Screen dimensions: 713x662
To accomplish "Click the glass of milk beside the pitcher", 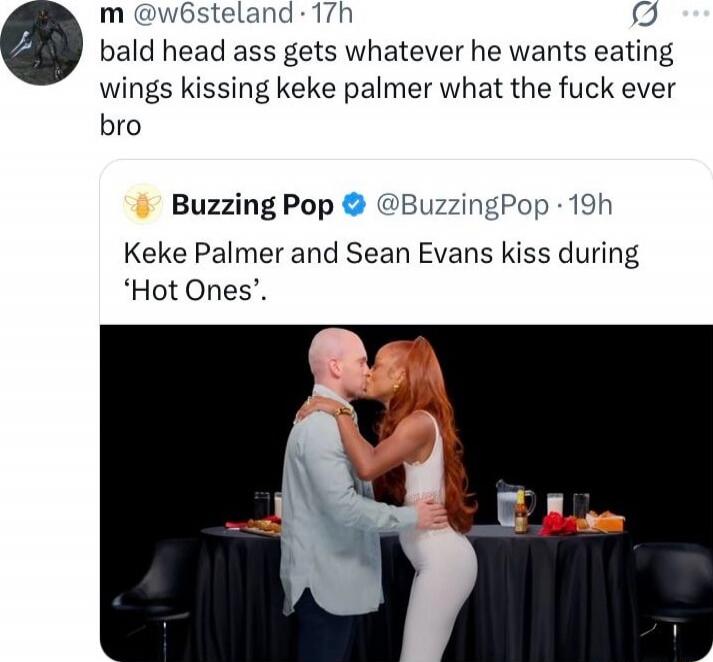I will pos(555,505).
